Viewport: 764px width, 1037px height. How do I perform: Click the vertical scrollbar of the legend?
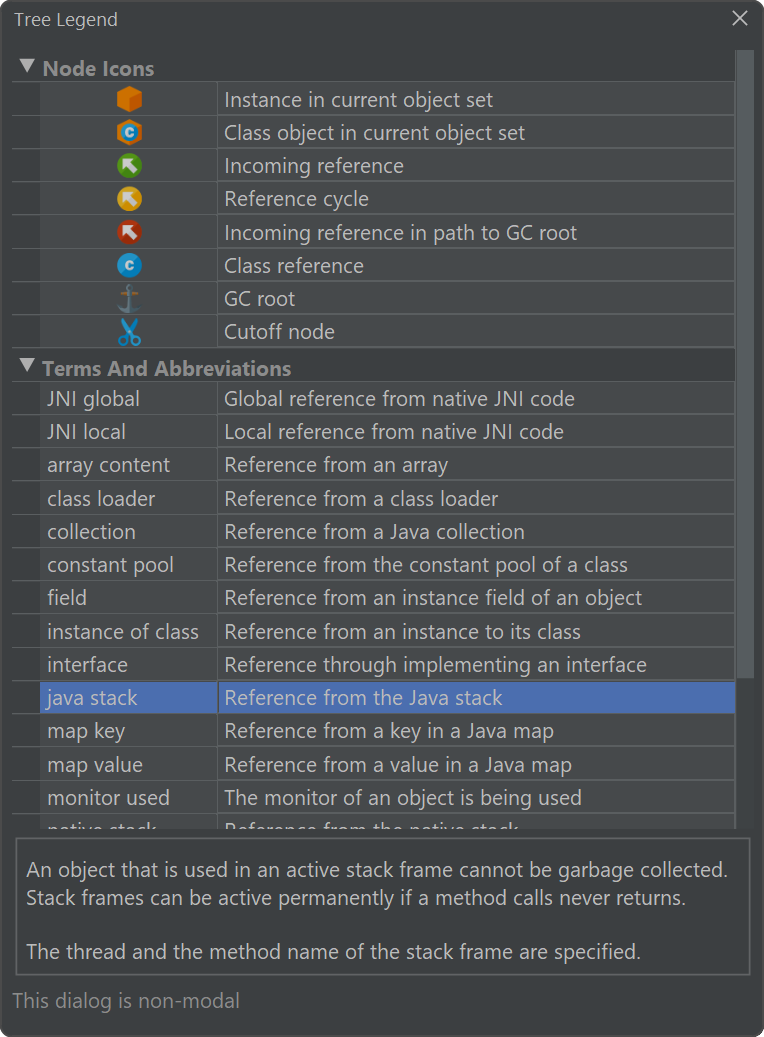[744, 400]
